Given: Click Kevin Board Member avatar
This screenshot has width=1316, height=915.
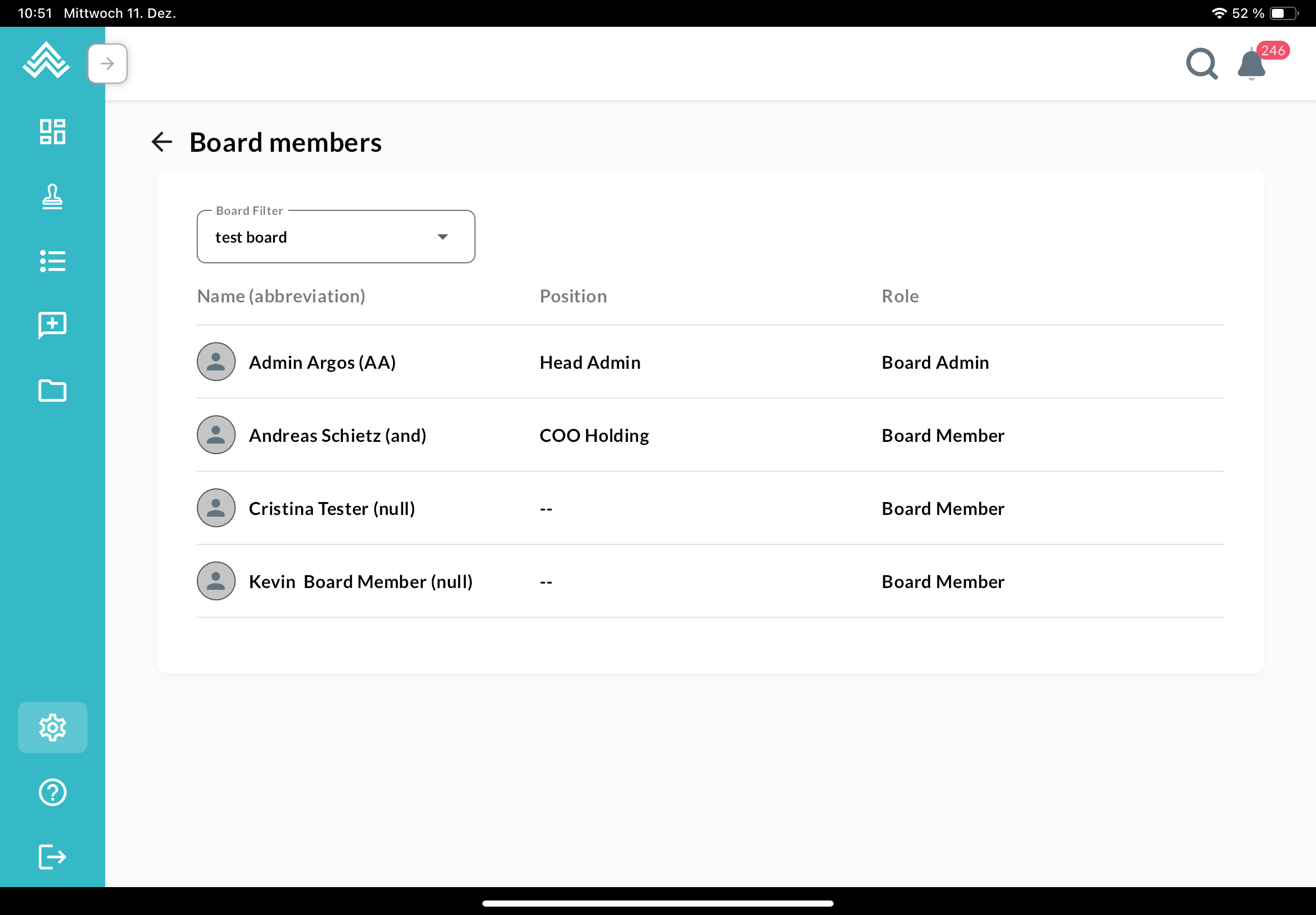Looking at the screenshot, I should [216, 581].
